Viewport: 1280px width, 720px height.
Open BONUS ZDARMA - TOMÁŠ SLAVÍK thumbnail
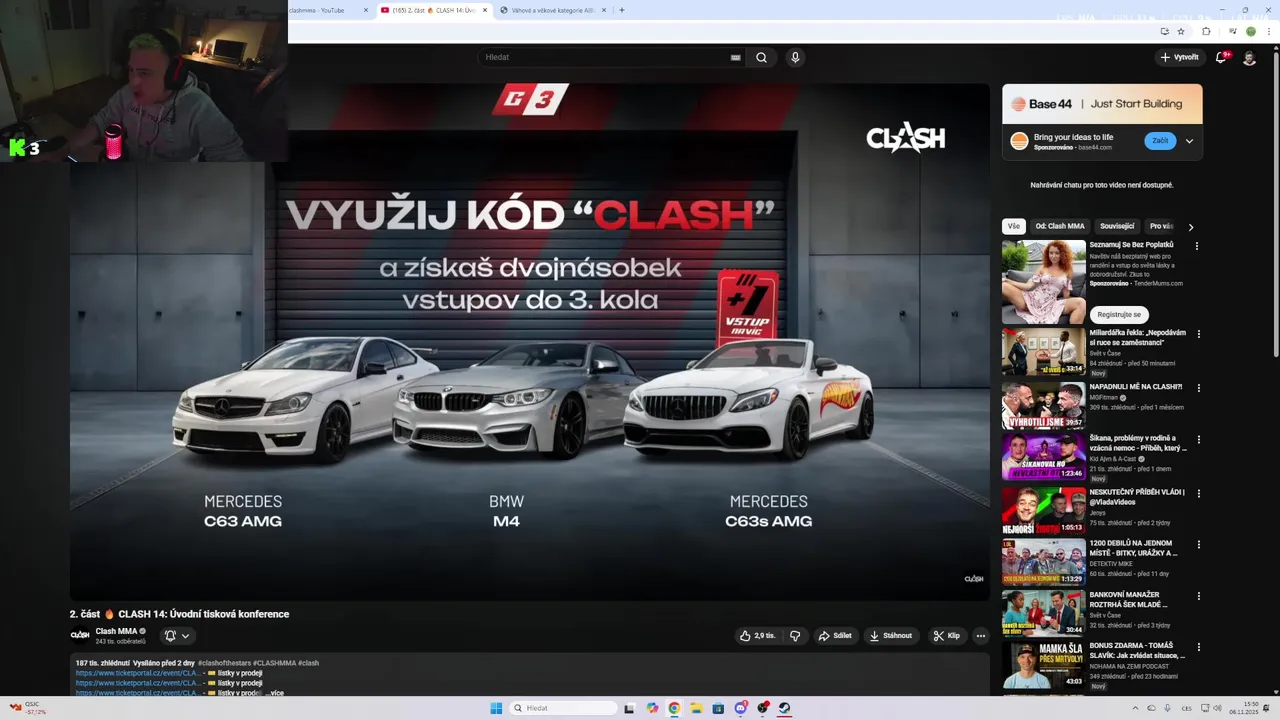[1044, 665]
